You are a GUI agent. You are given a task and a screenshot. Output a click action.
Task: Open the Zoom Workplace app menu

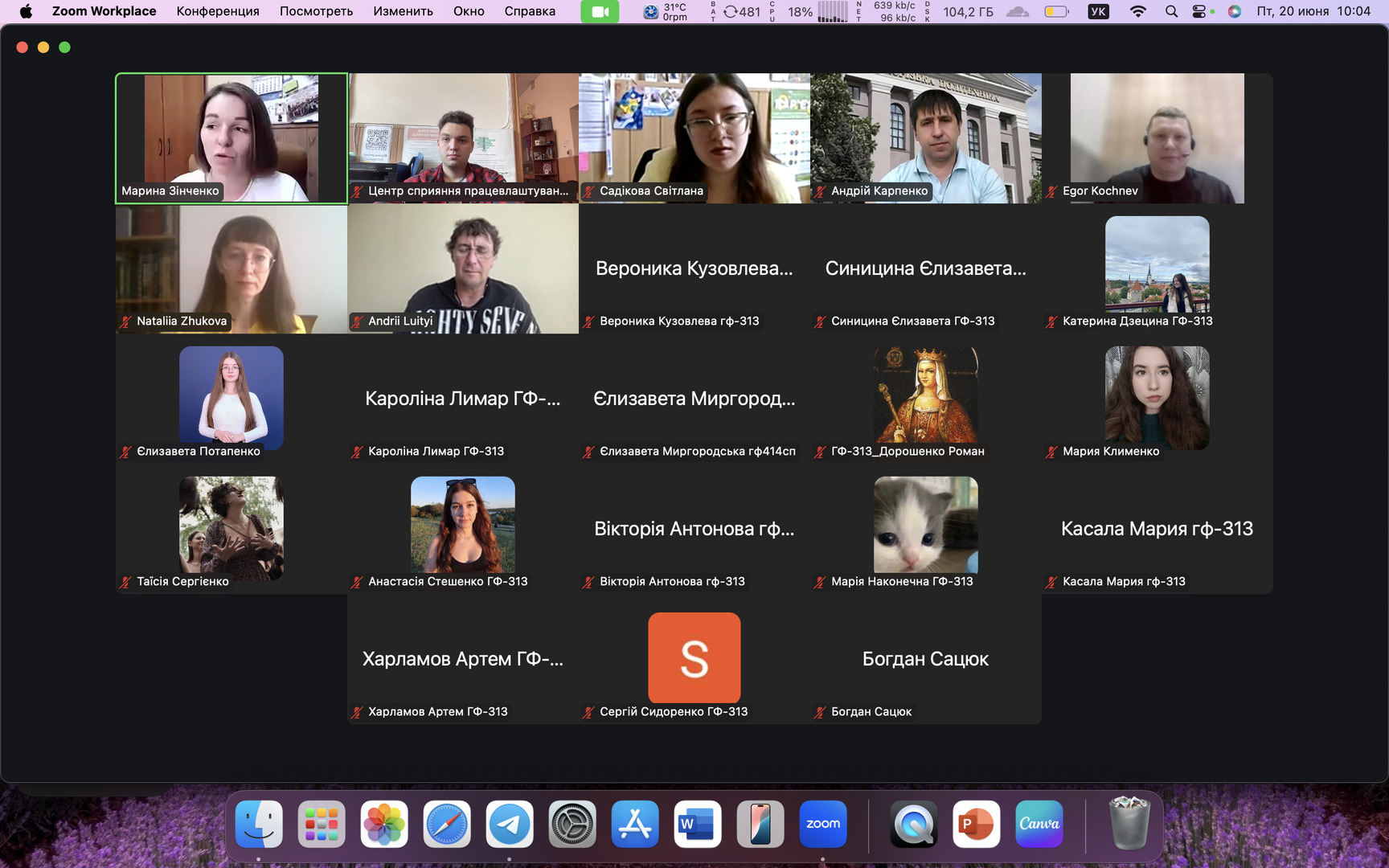[x=104, y=11]
